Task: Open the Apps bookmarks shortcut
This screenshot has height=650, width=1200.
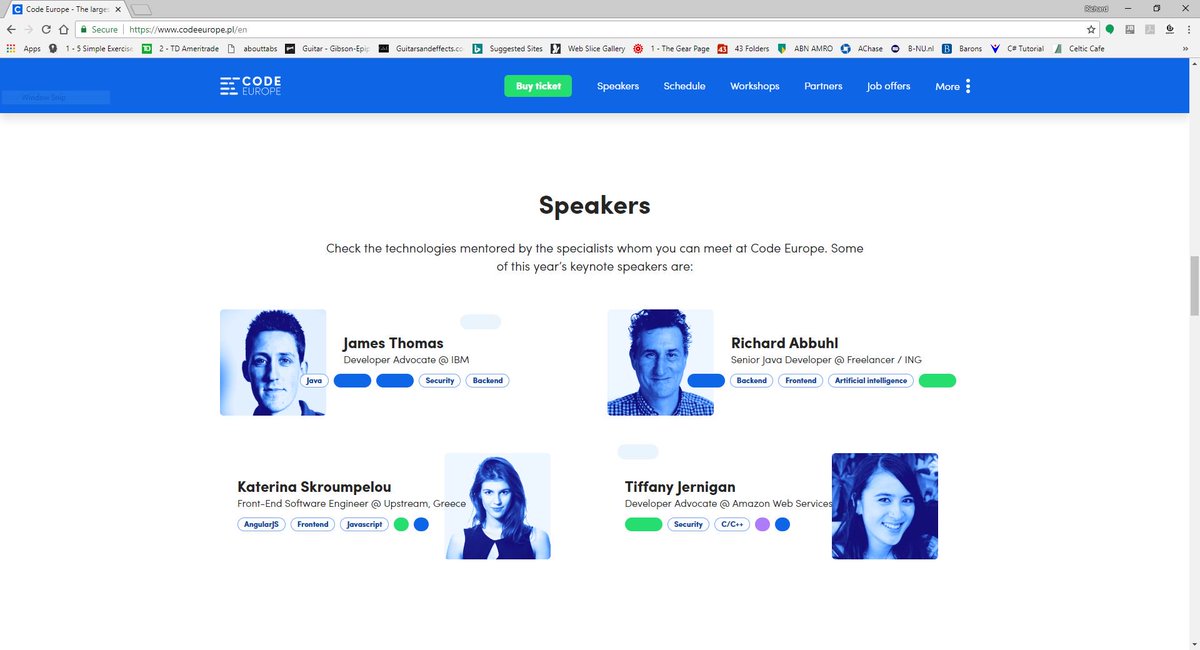Action: coord(24,48)
